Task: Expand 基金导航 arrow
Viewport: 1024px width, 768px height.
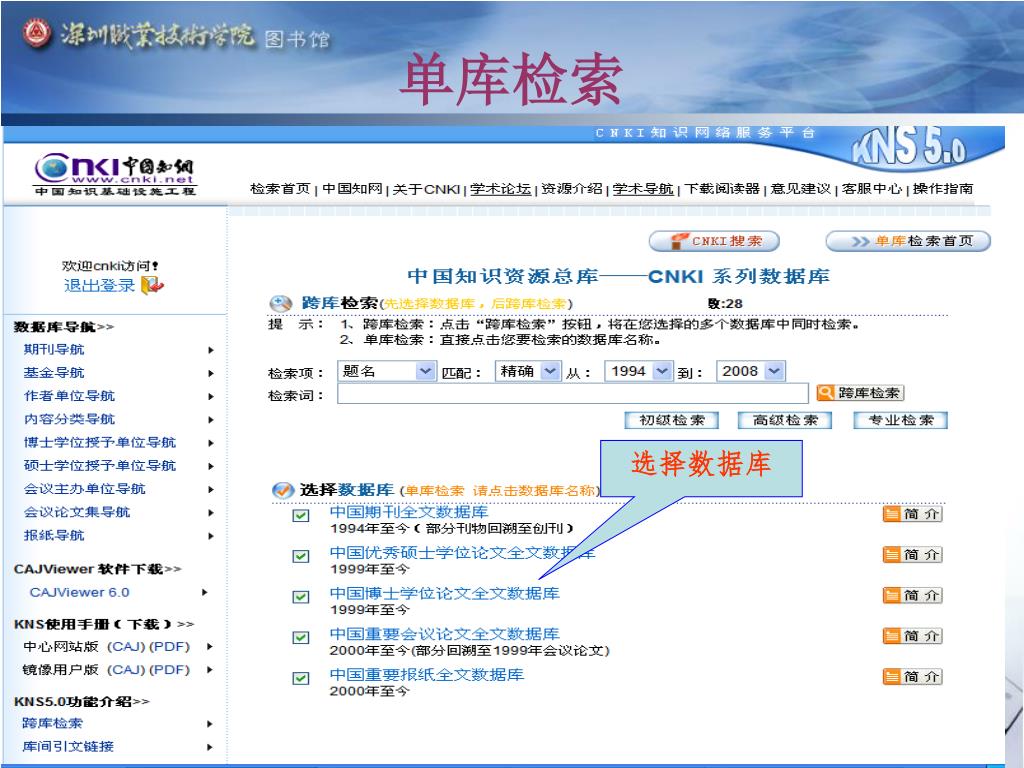Action: pos(211,374)
